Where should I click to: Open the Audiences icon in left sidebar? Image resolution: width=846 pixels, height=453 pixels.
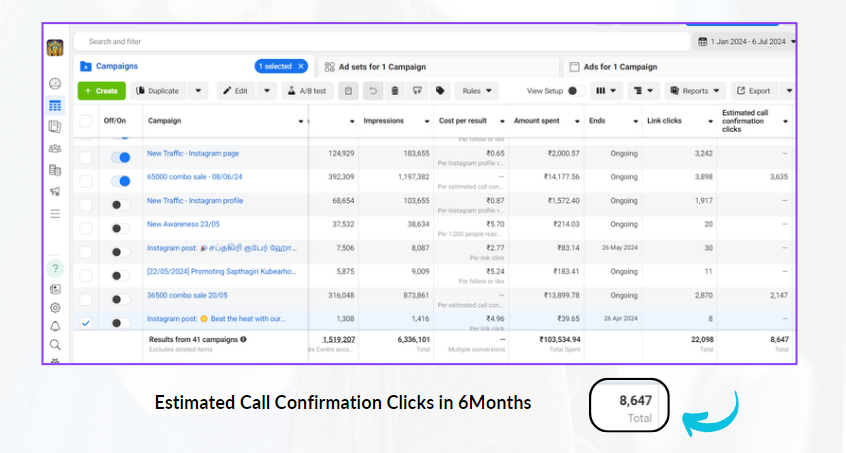[x=55, y=148]
